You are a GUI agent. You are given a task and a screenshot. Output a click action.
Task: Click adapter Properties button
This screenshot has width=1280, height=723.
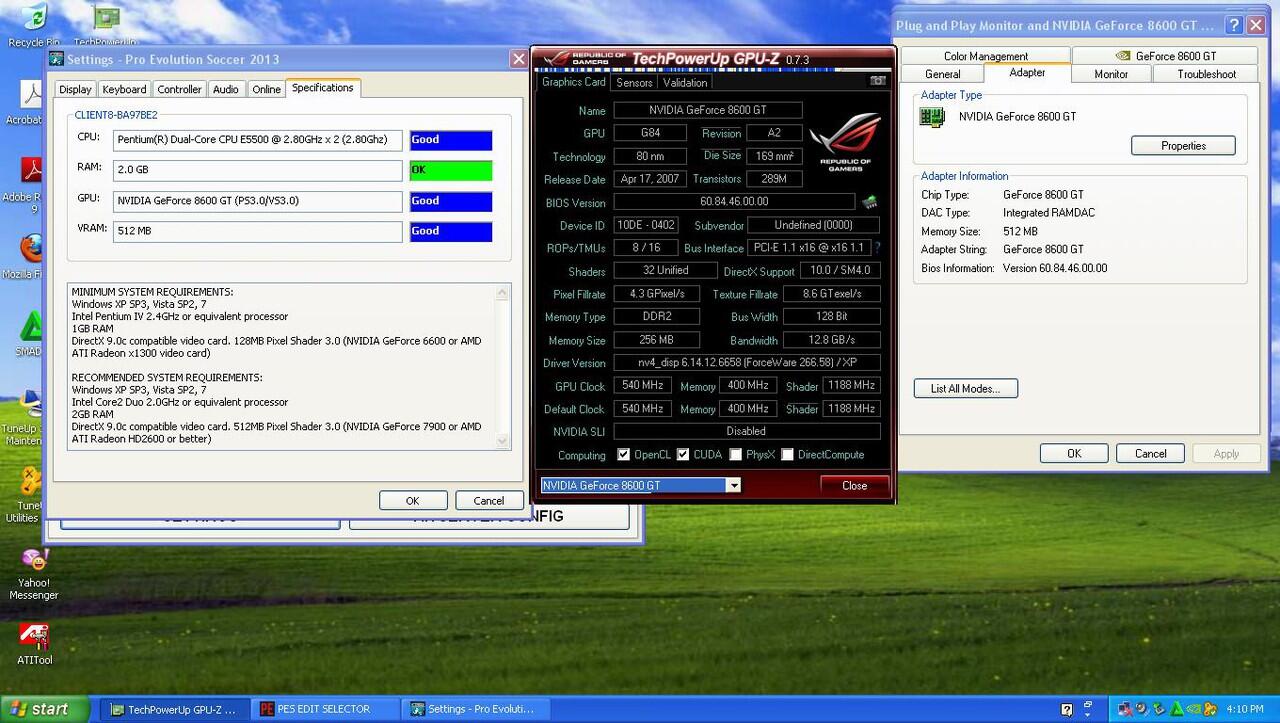tap(1183, 146)
